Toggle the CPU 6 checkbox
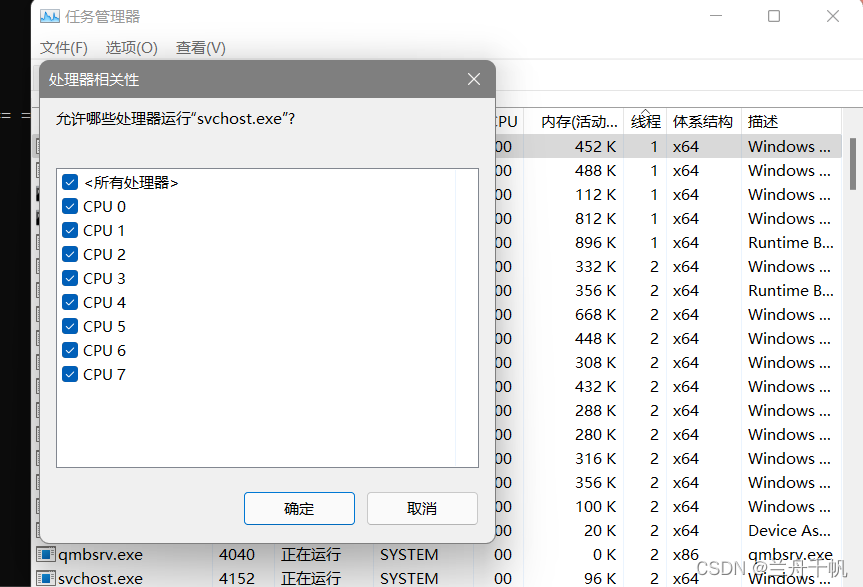The height and width of the screenshot is (587, 863). coord(70,350)
